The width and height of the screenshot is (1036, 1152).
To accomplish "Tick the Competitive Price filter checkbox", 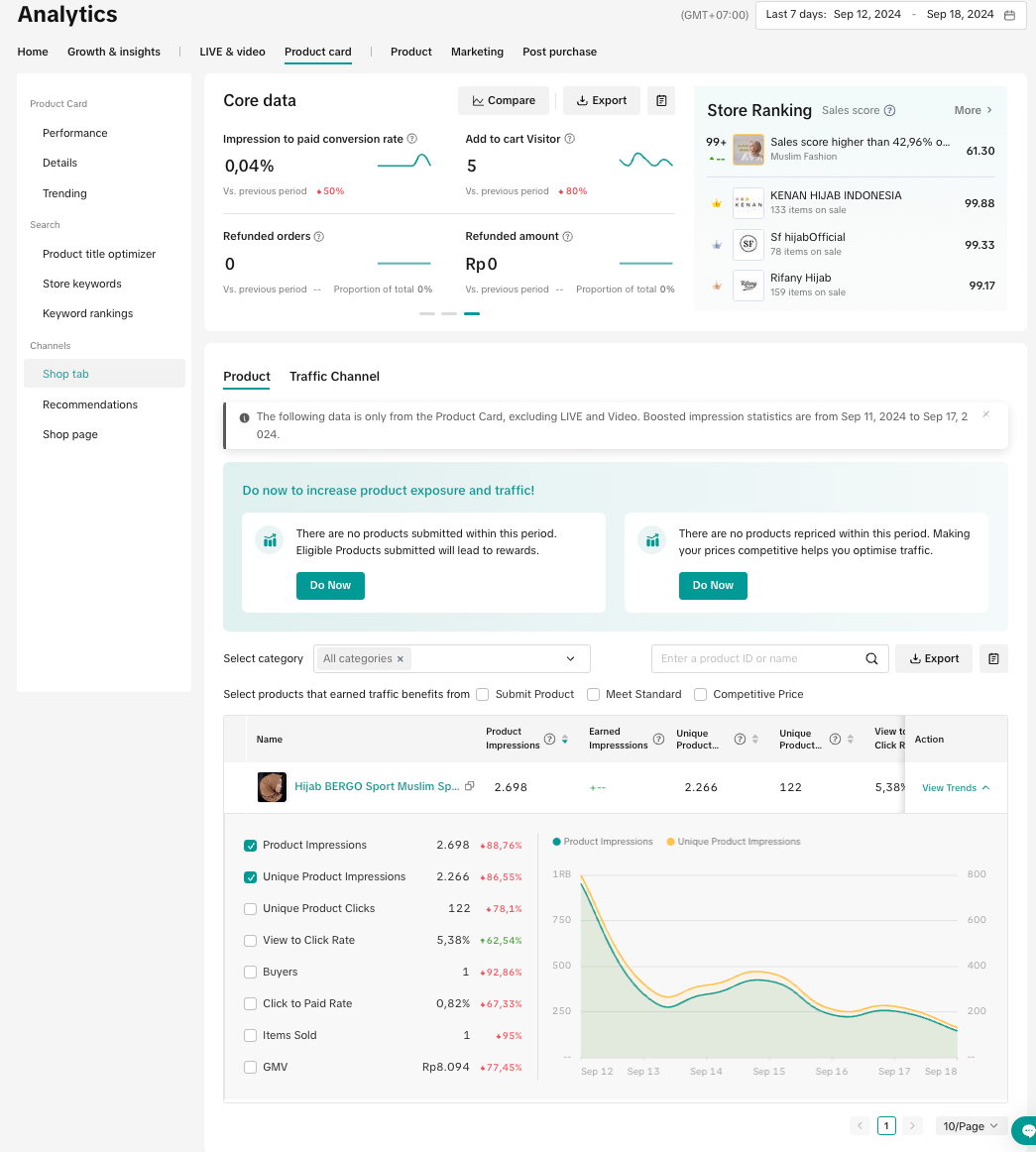I will 700,694.
